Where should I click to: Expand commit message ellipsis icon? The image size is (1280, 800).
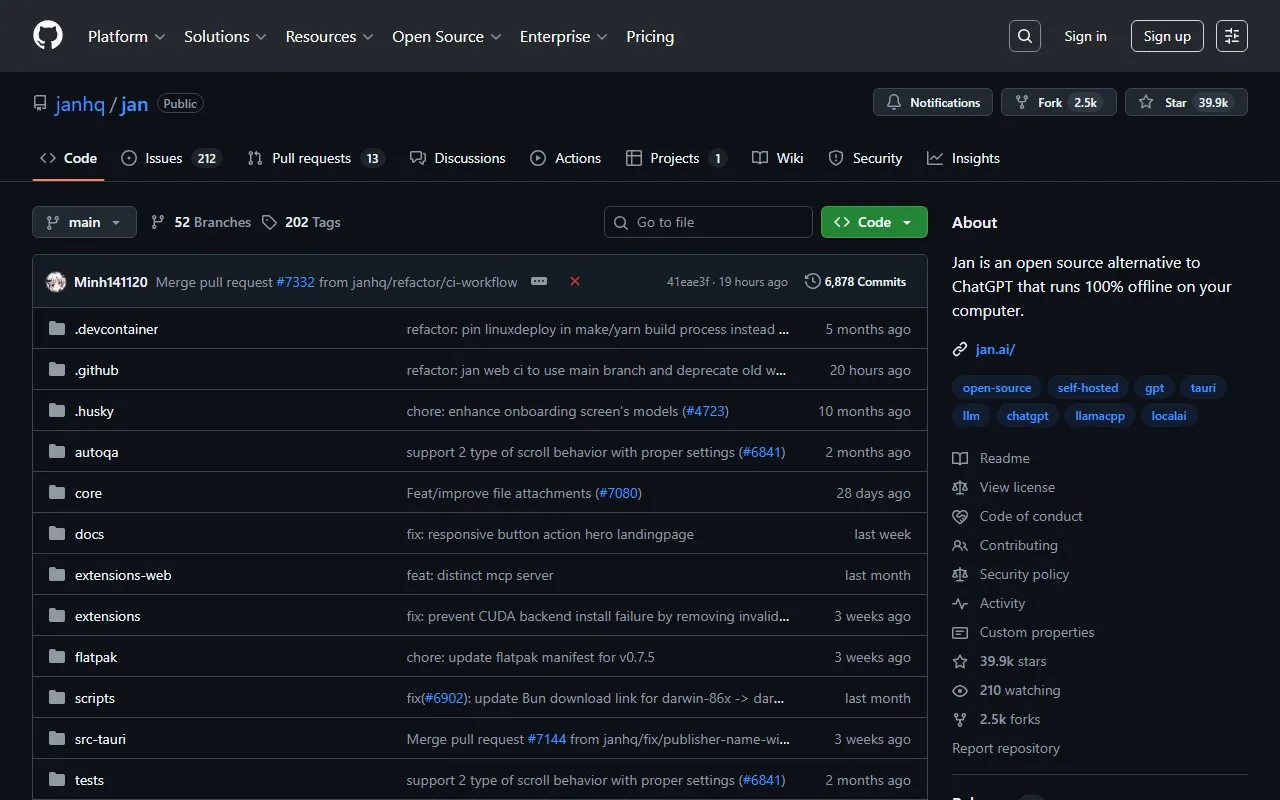[539, 282]
